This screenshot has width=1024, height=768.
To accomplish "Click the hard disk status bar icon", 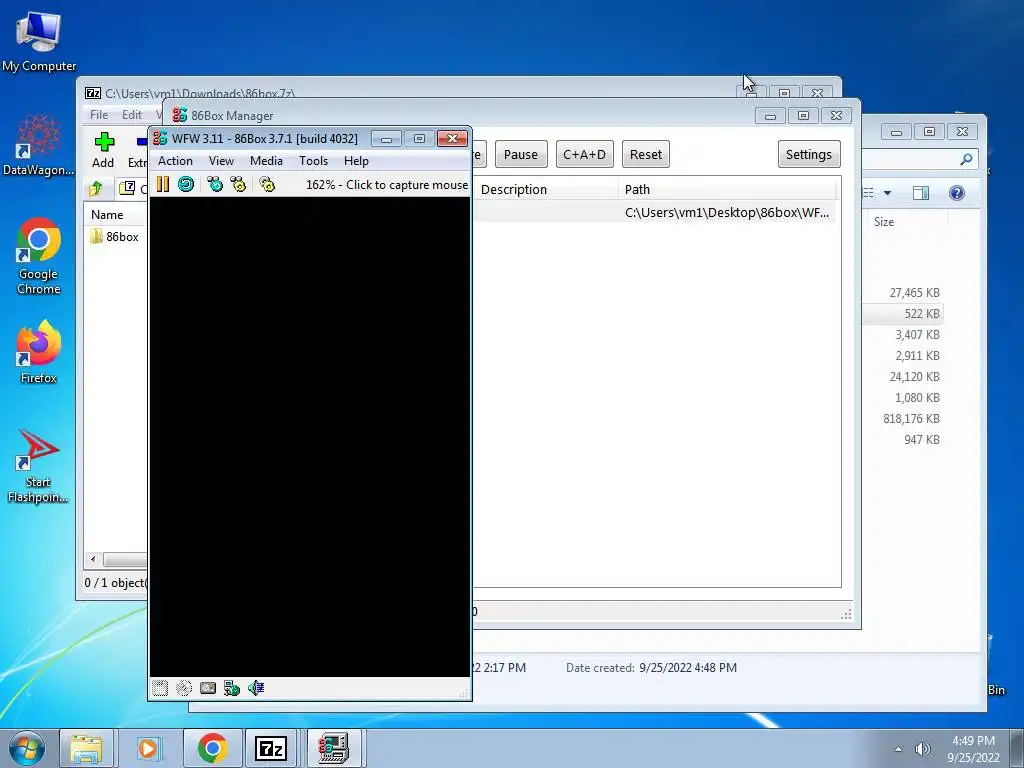I will (208, 688).
